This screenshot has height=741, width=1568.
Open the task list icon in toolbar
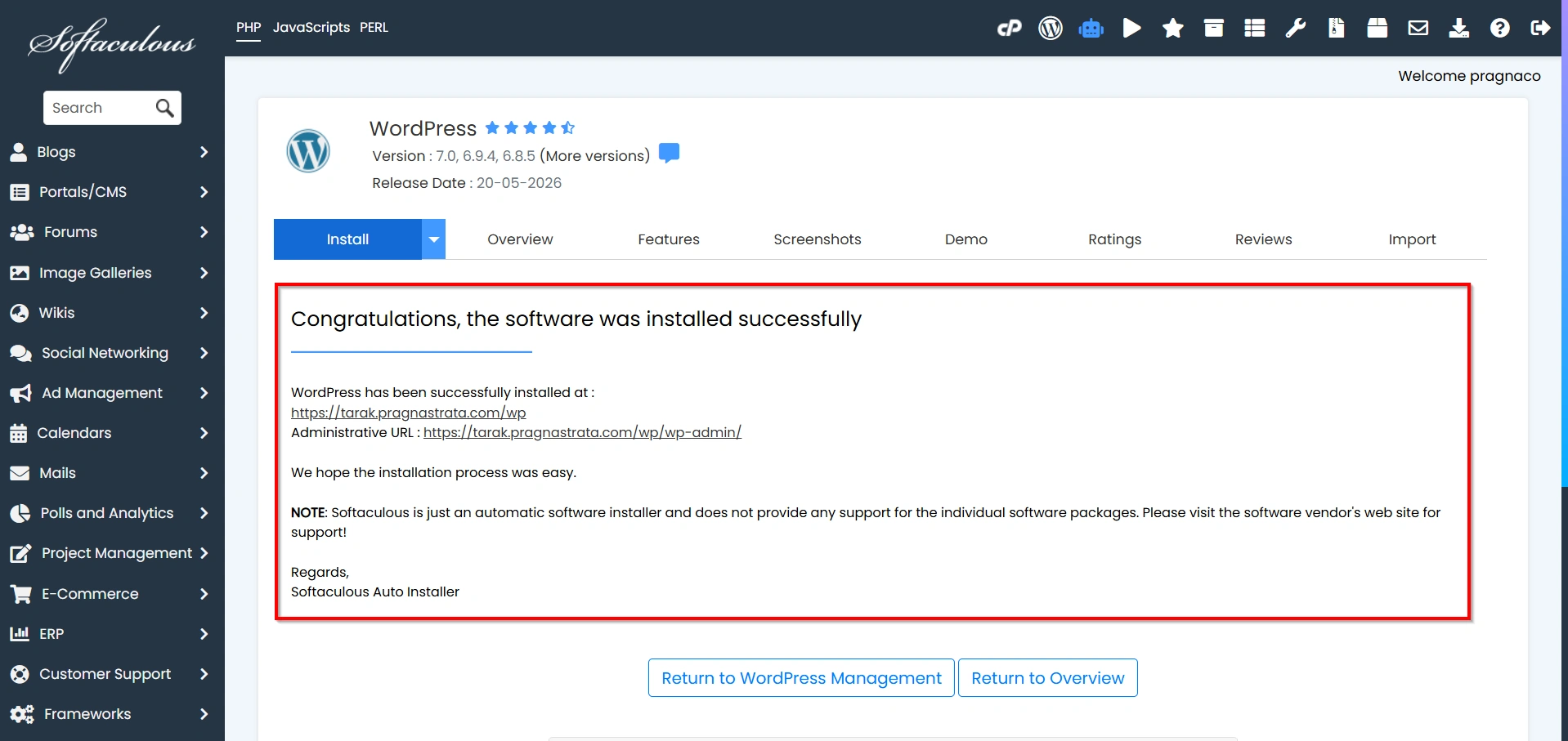click(x=1255, y=29)
